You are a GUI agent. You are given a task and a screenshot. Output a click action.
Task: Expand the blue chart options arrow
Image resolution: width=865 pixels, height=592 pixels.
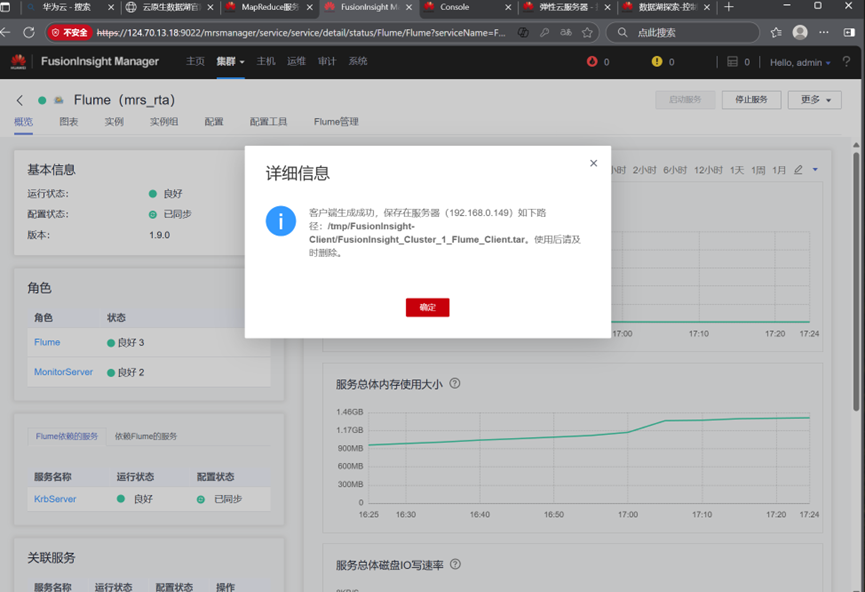815,170
